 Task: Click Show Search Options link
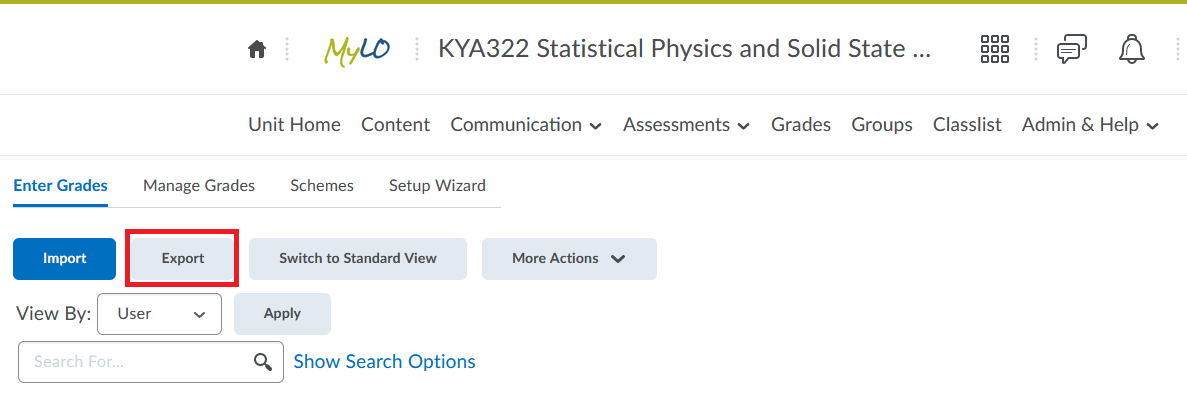coord(385,362)
